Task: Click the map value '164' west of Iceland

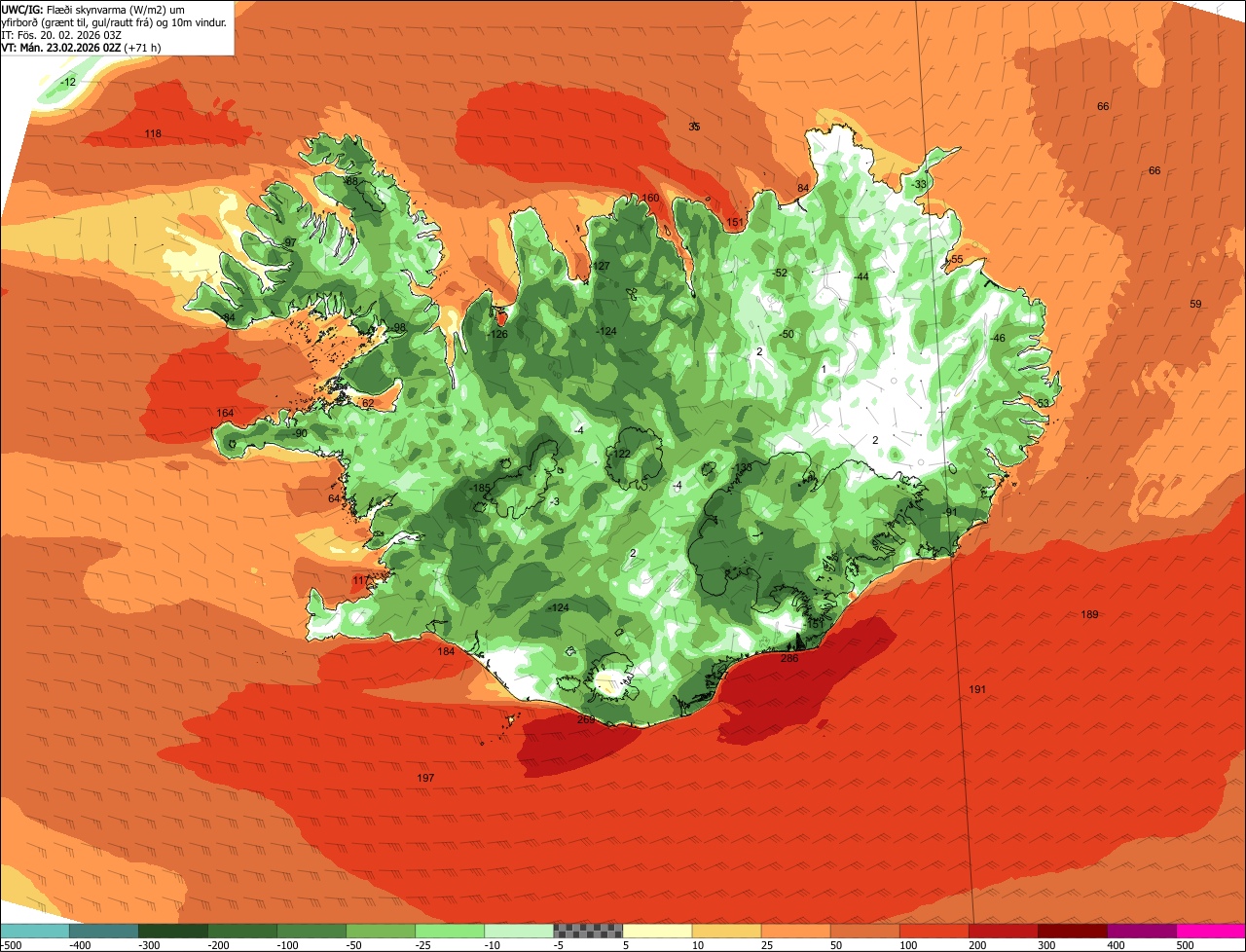Action: coord(225,414)
